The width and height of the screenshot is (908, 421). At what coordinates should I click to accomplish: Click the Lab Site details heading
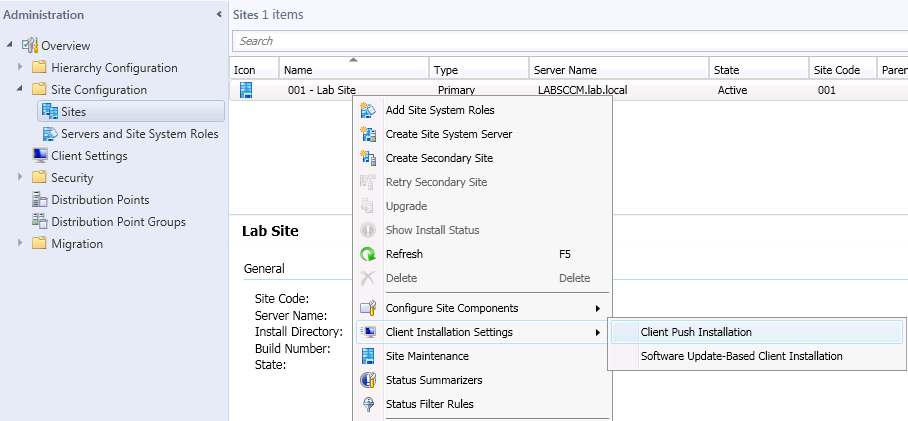point(270,231)
